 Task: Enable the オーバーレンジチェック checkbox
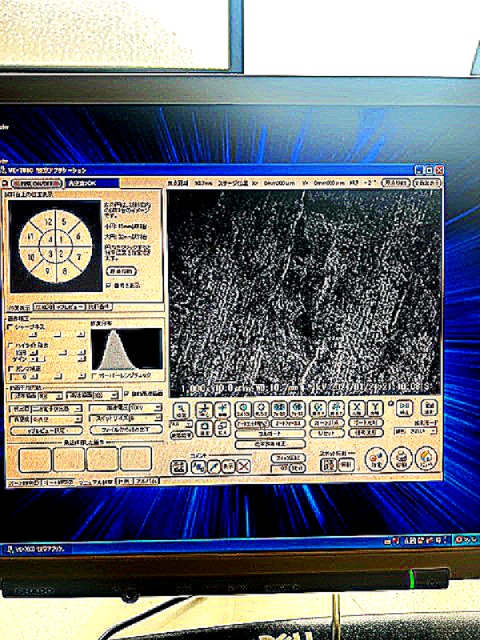tap(95, 375)
